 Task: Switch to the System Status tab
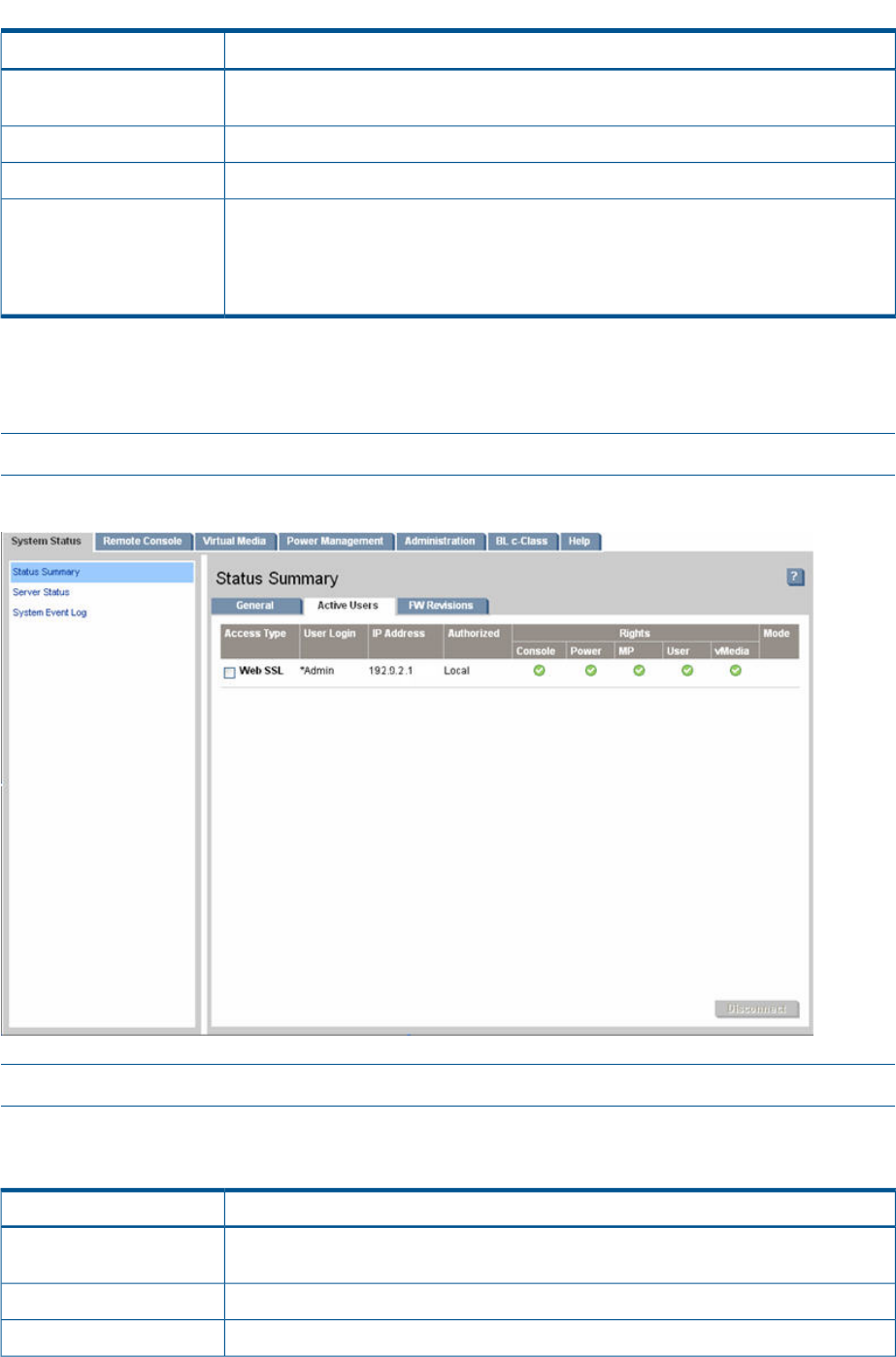[47, 541]
